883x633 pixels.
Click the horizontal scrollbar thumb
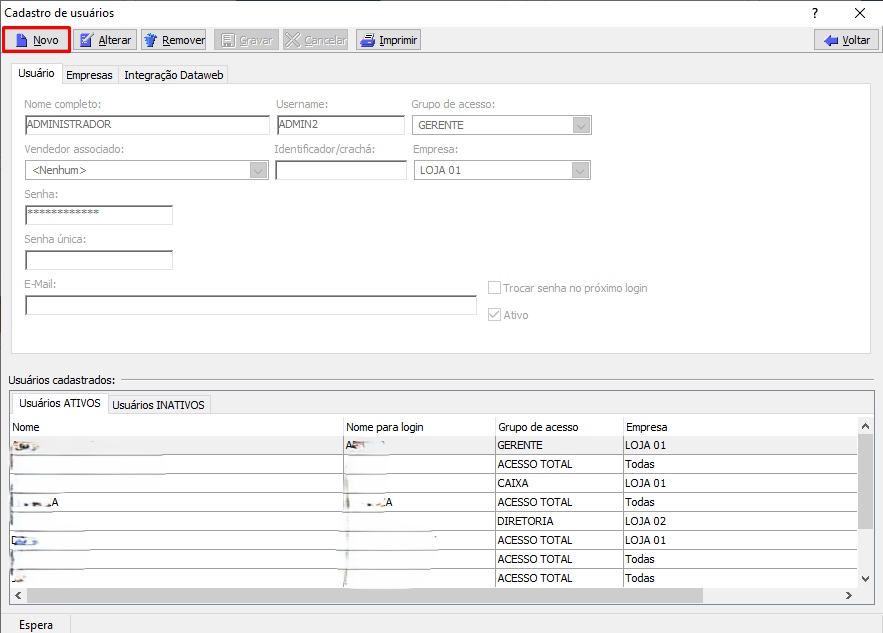[x=364, y=595]
